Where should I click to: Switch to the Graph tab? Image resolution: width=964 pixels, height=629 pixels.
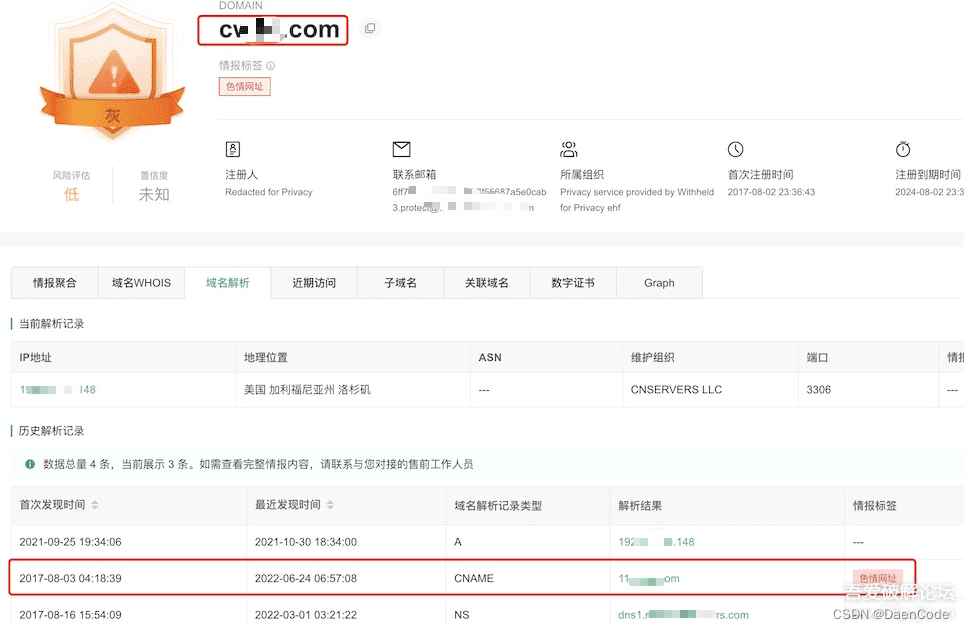pos(659,283)
